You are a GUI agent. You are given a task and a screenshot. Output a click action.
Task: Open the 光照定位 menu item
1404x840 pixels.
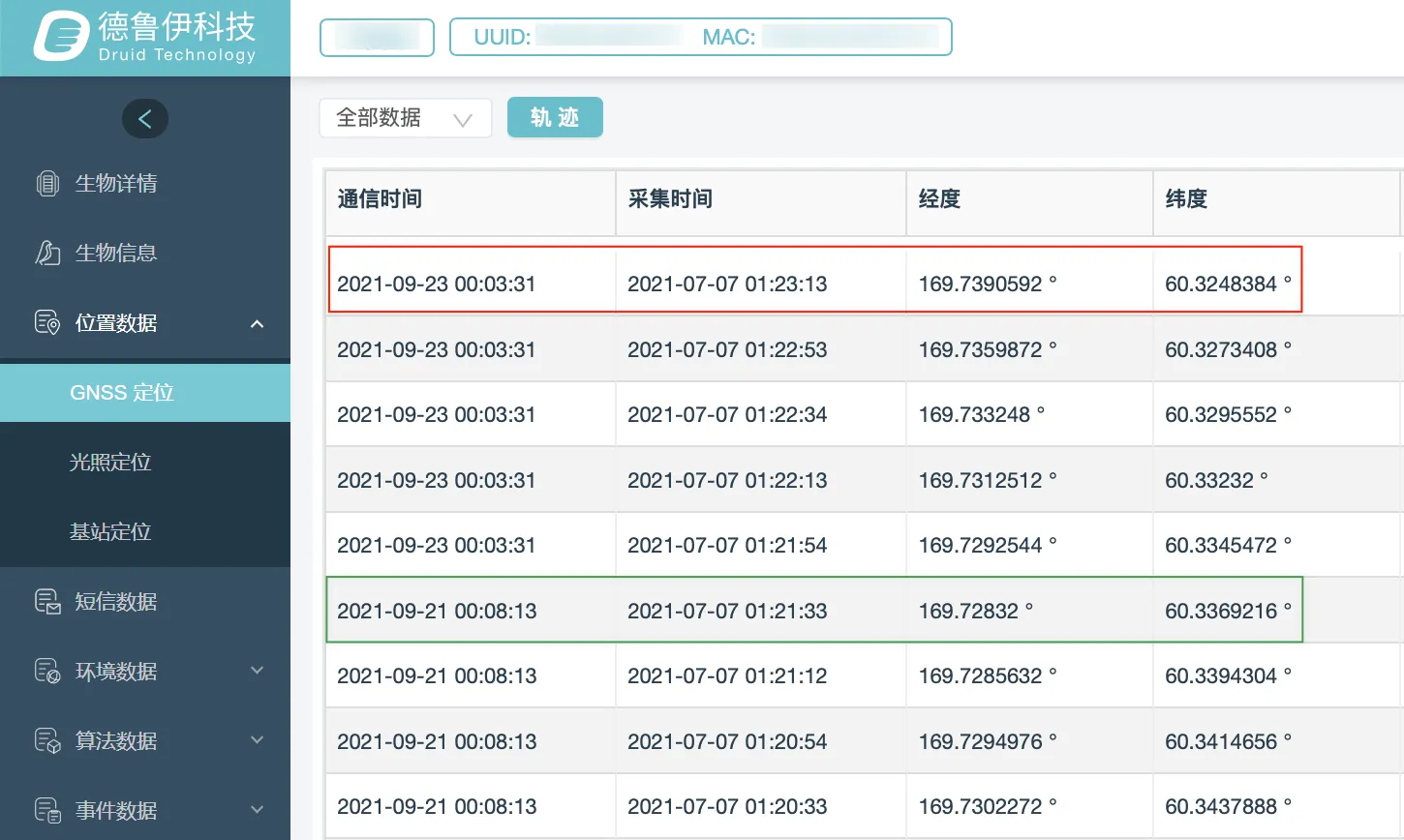(x=110, y=462)
